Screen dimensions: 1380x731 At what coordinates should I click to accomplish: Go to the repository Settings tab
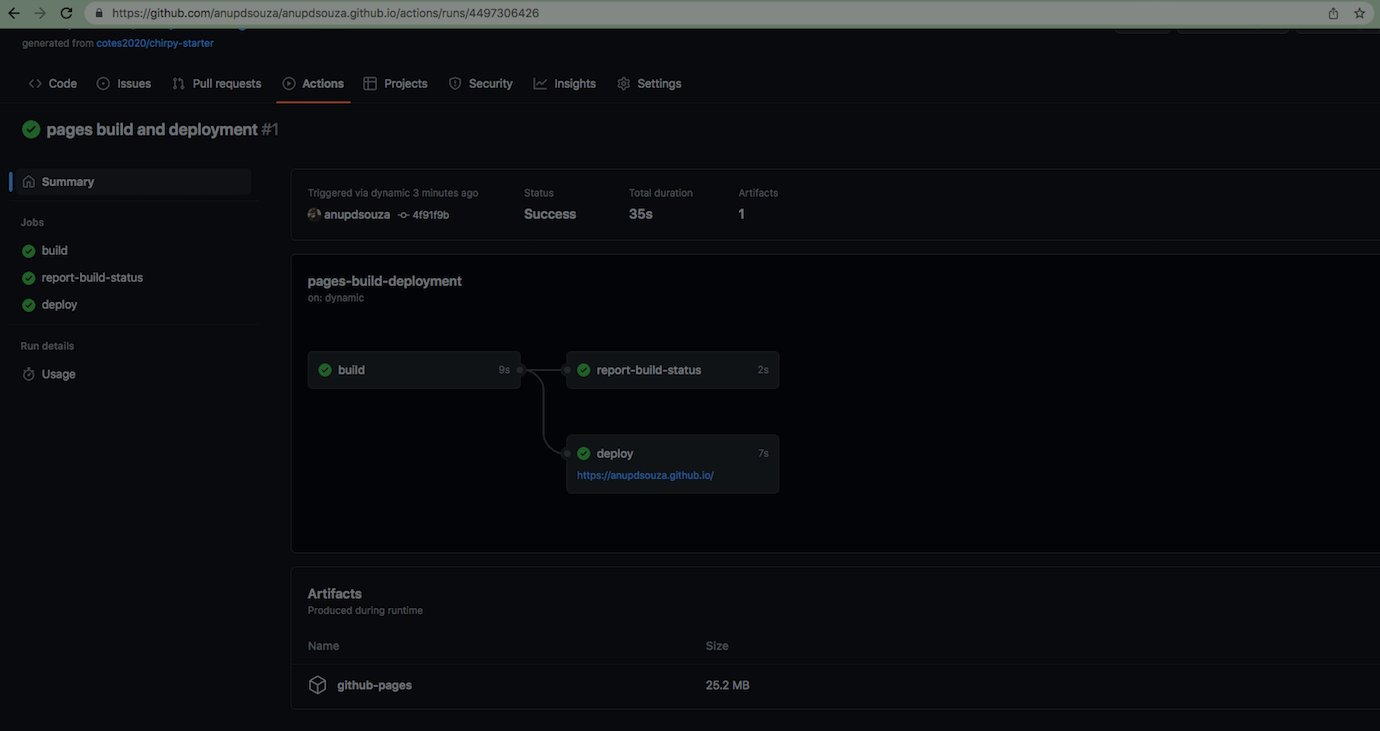coord(649,84)
